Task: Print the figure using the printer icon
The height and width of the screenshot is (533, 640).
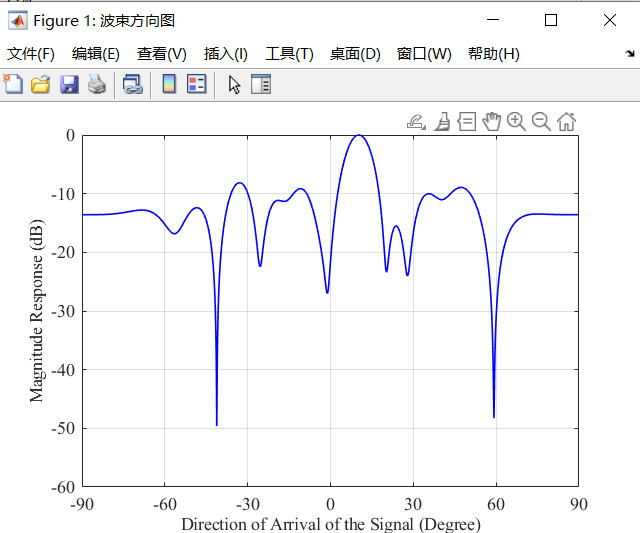Action: (97, 84)
